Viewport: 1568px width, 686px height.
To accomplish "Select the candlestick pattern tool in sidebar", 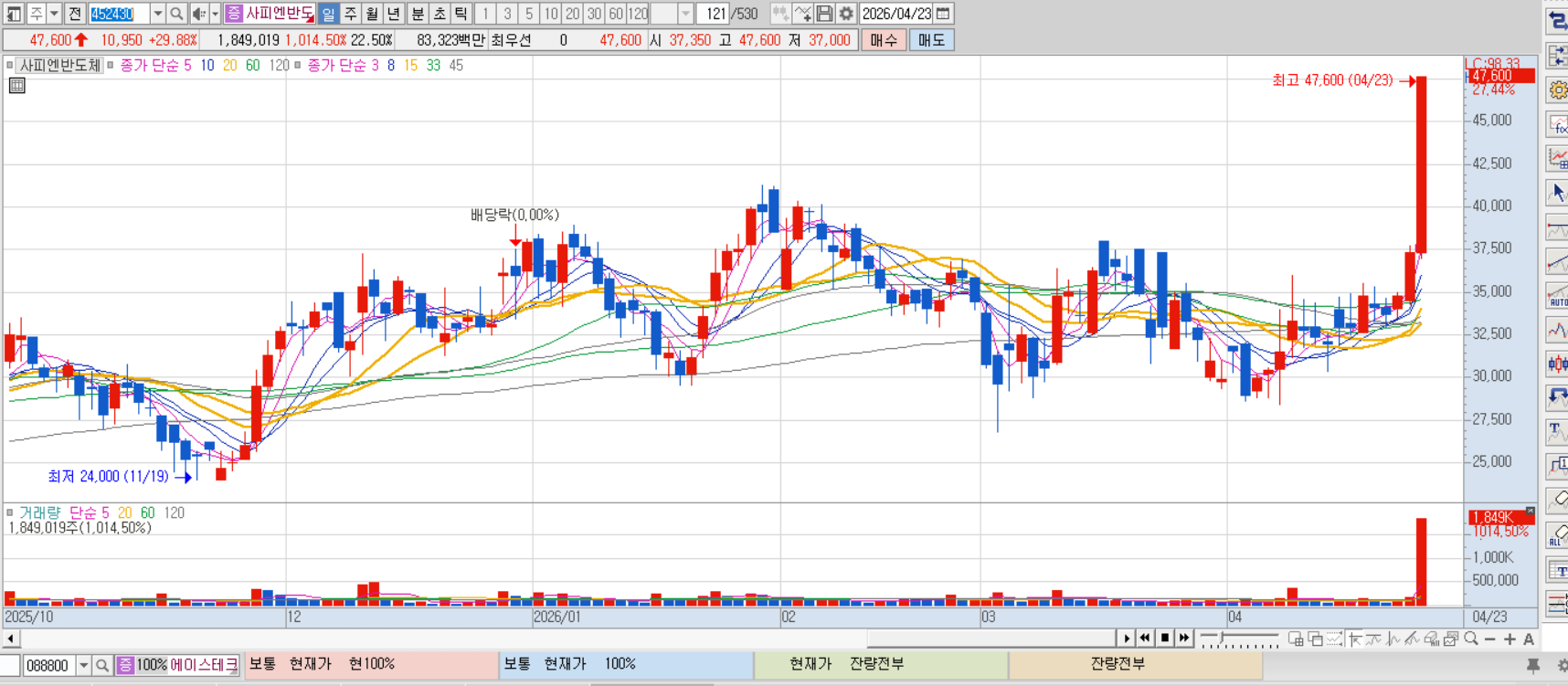I will coord(1557,364).
